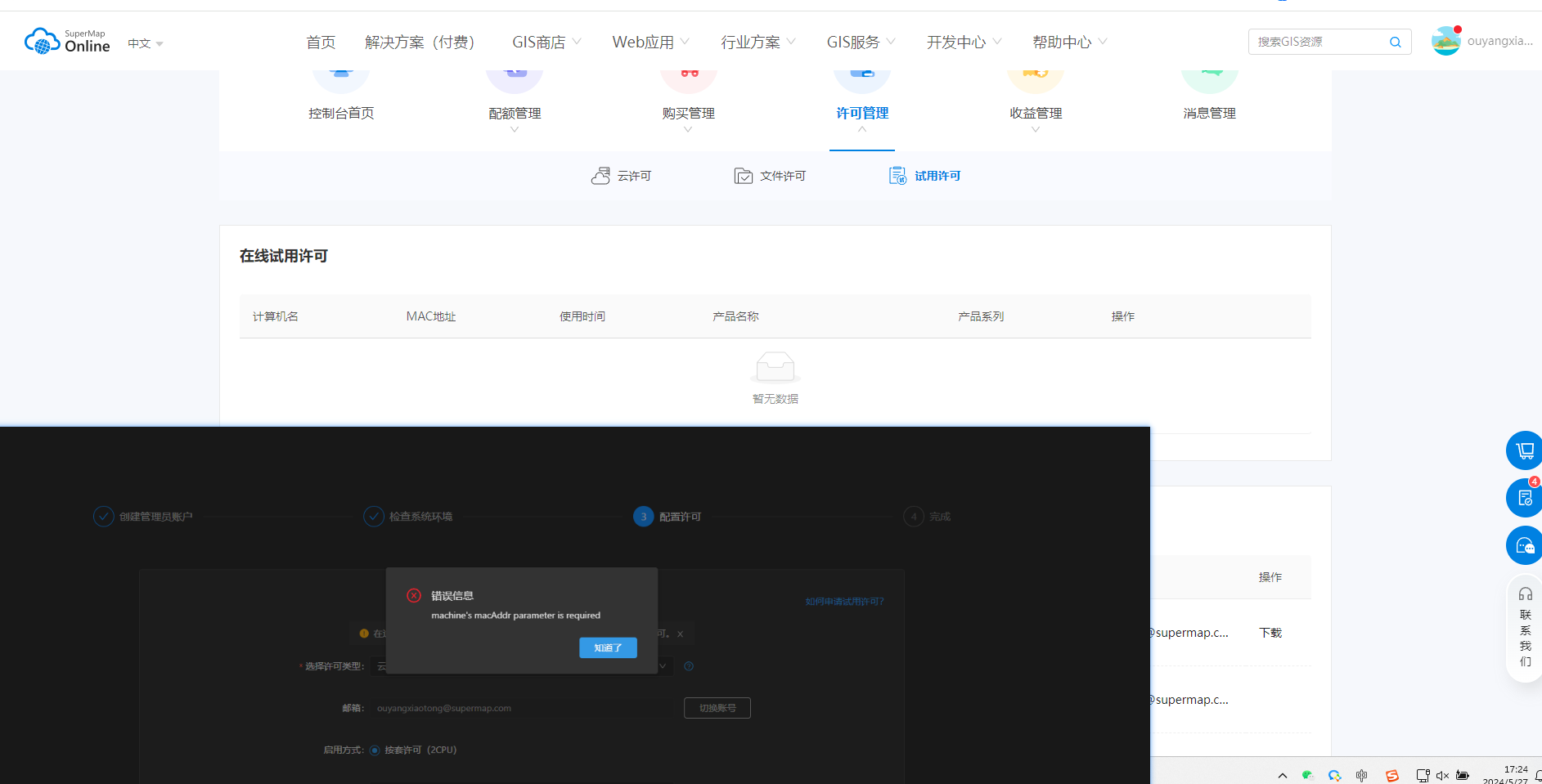Click the 试用许可 trial license icon
The image size is (1542, 784).
897,176
